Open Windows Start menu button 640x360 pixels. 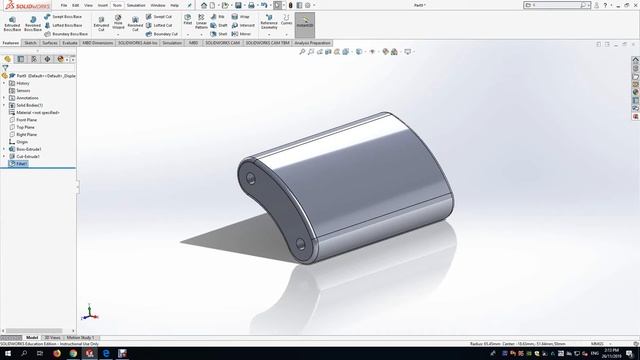[x=8, y=353]
